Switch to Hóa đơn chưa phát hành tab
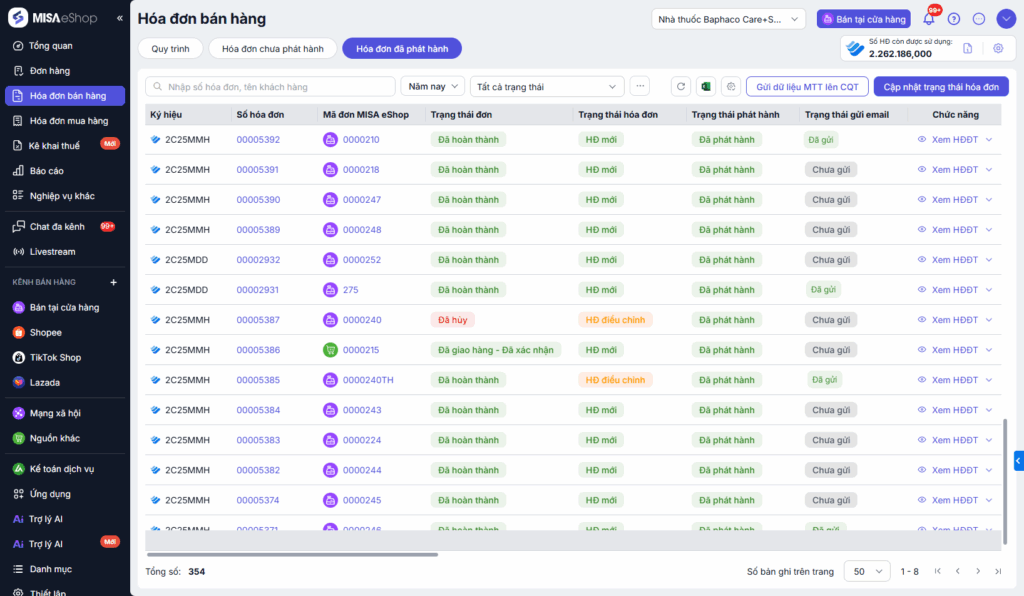Image resolution: width=1024 pixels, height=596 pixels. coord(272,48)
